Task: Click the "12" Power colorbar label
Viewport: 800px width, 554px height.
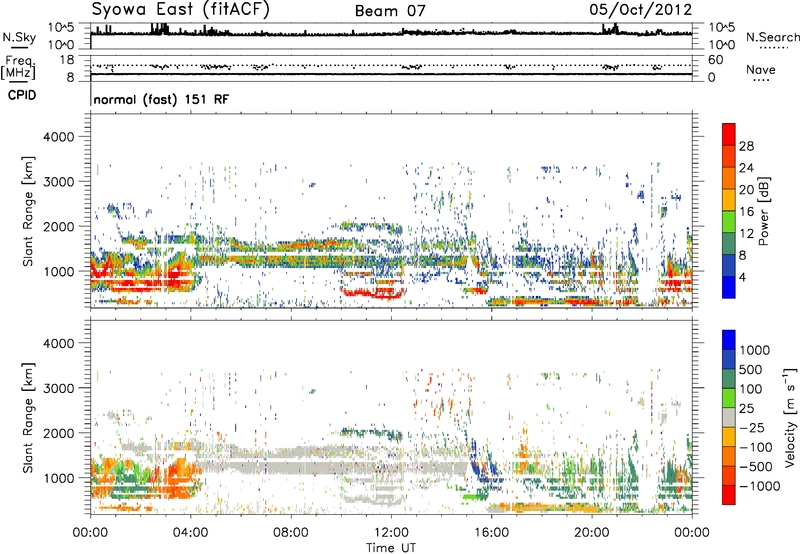Action: click(x=746, y=234)
